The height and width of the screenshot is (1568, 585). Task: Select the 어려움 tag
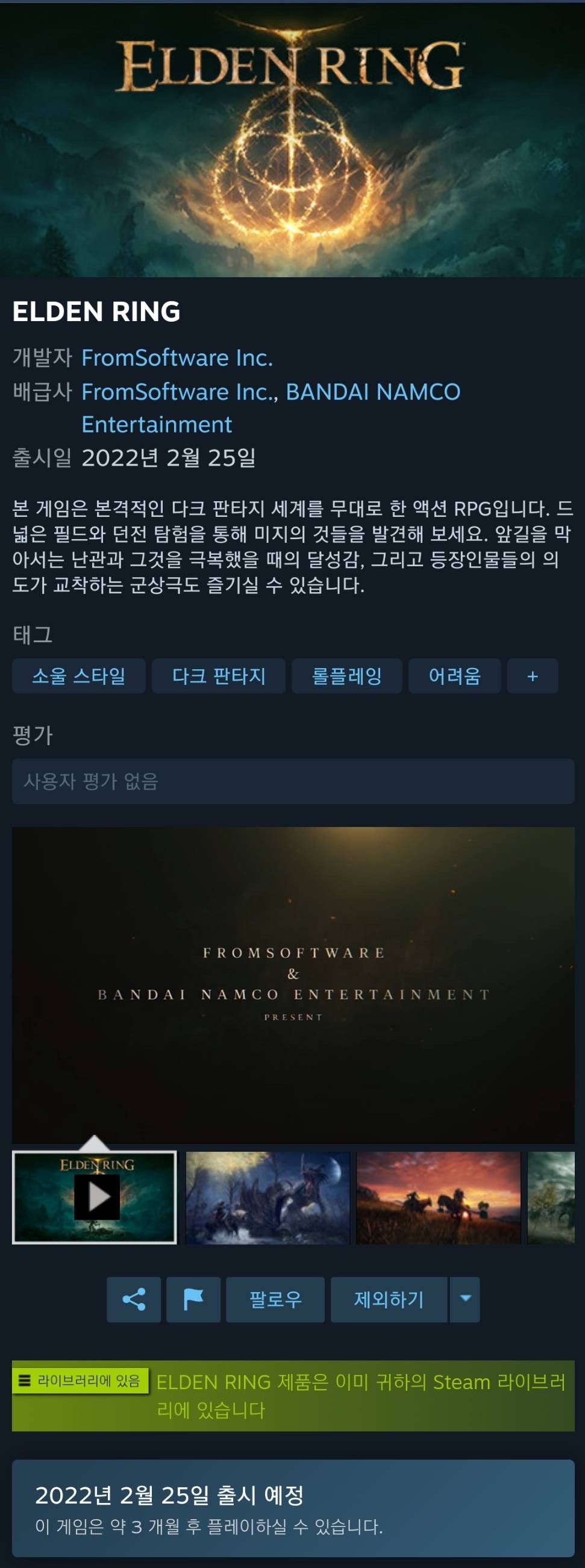455,676
